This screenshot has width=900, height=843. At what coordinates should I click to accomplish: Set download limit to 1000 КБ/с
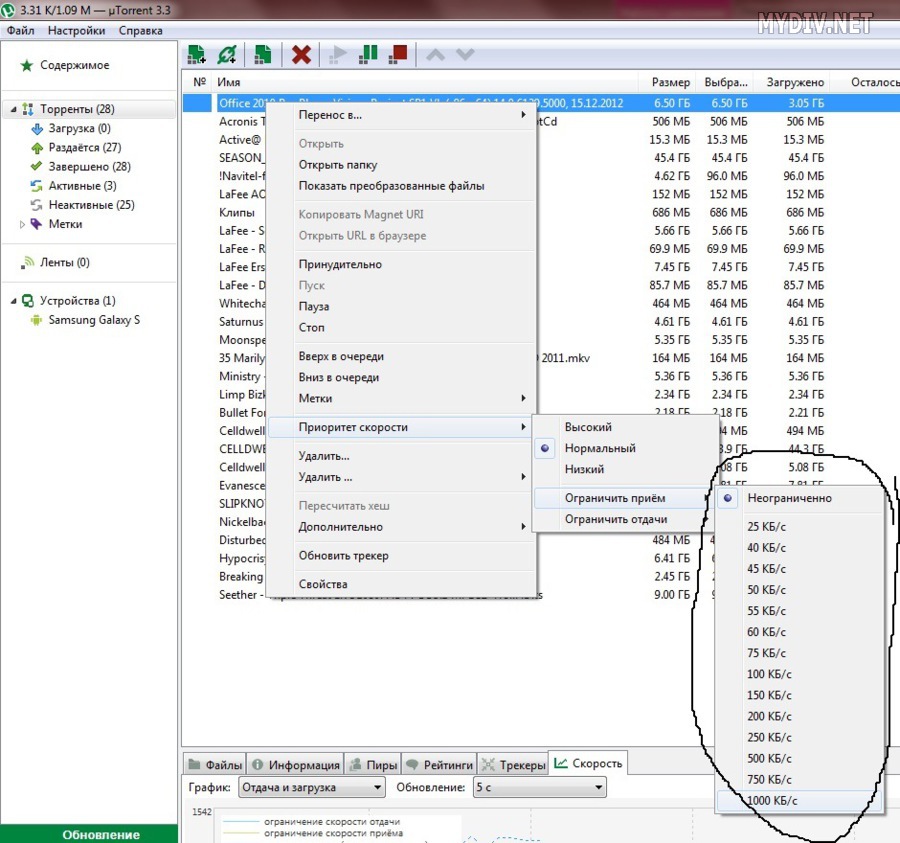click(x=800, y=801)
